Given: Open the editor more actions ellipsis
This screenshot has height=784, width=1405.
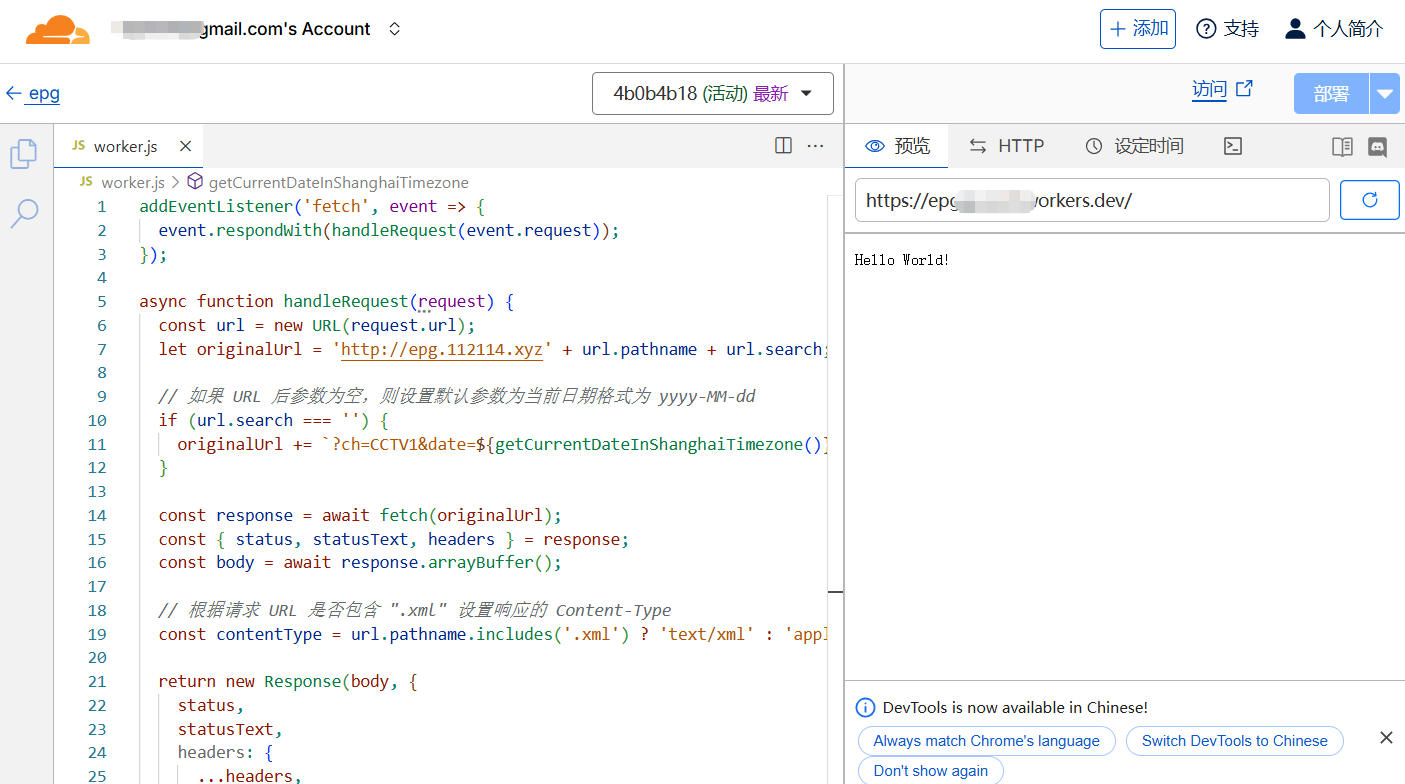Looking at the screenshot, I should coord(815,146).
